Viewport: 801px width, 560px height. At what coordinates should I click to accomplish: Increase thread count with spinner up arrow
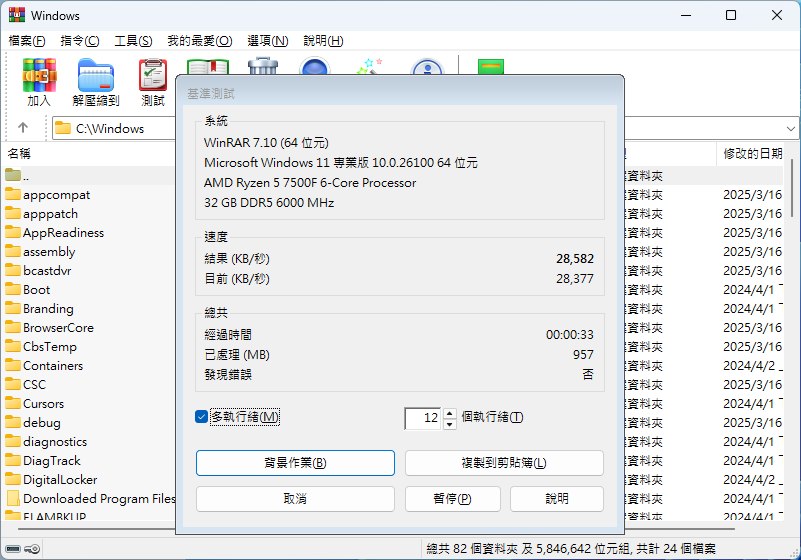click(x=450, y=413)
